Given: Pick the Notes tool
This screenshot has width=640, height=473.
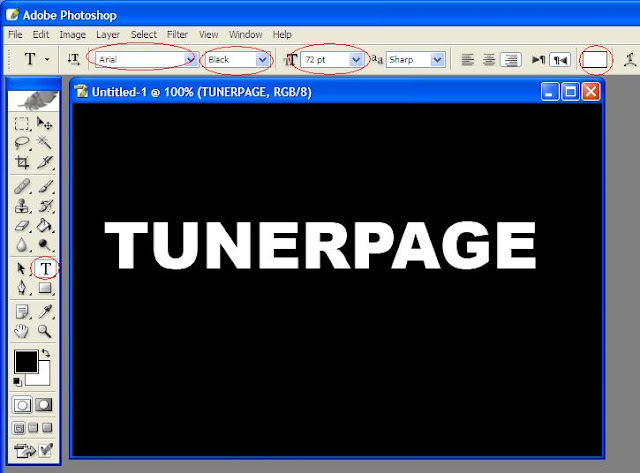Looking at the screenshot, I should pos(22,312).
